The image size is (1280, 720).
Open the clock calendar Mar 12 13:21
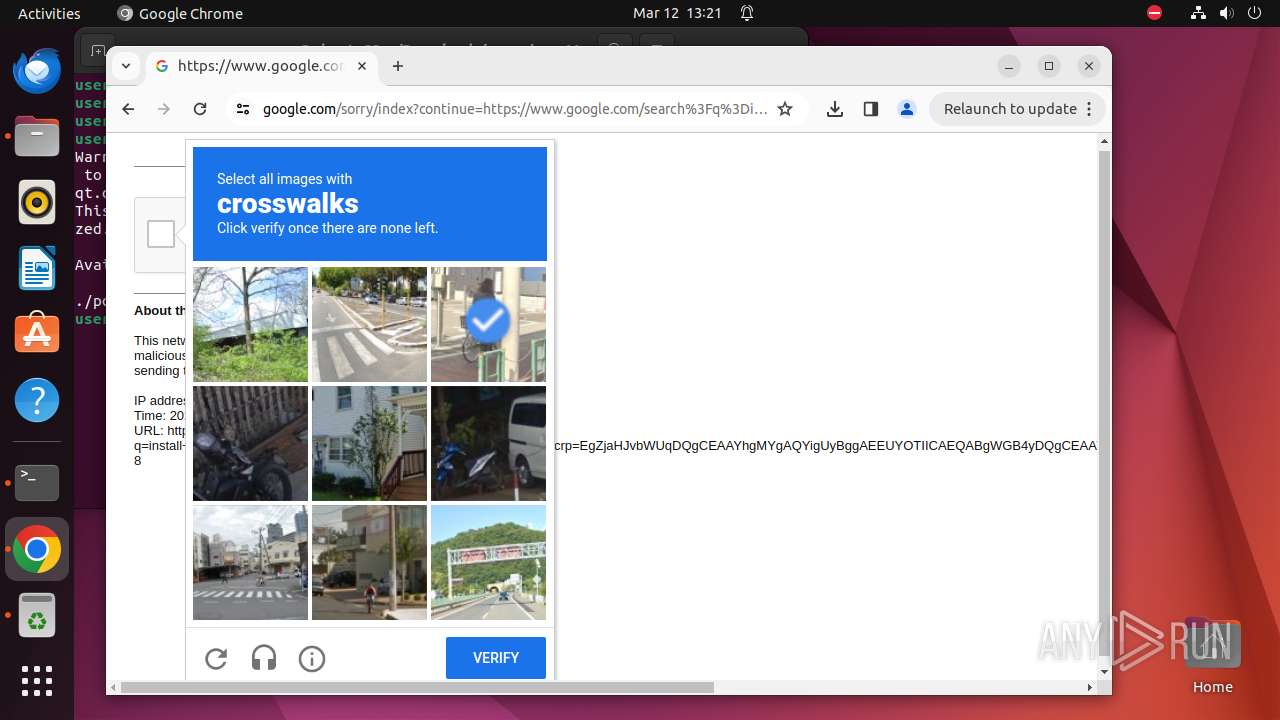click(x=677, y=13)
